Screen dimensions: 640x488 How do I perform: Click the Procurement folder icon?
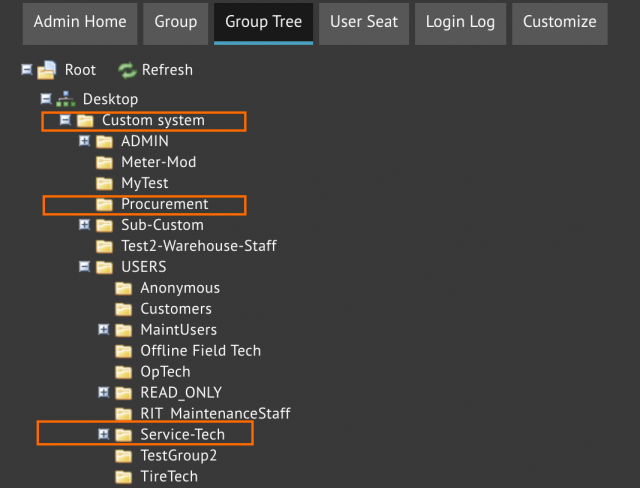click(x=104, y=204)
